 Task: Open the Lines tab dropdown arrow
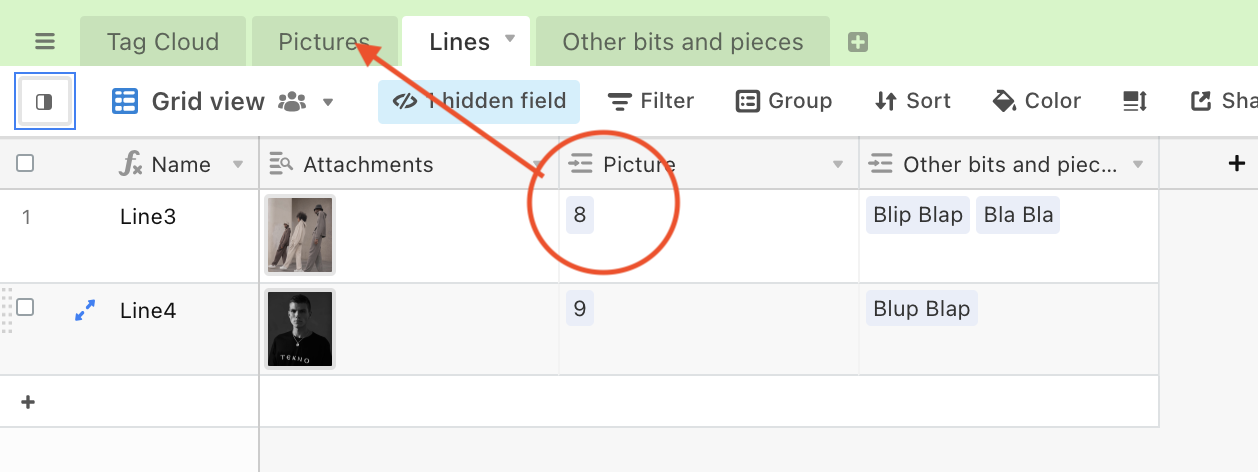[510, 39]
